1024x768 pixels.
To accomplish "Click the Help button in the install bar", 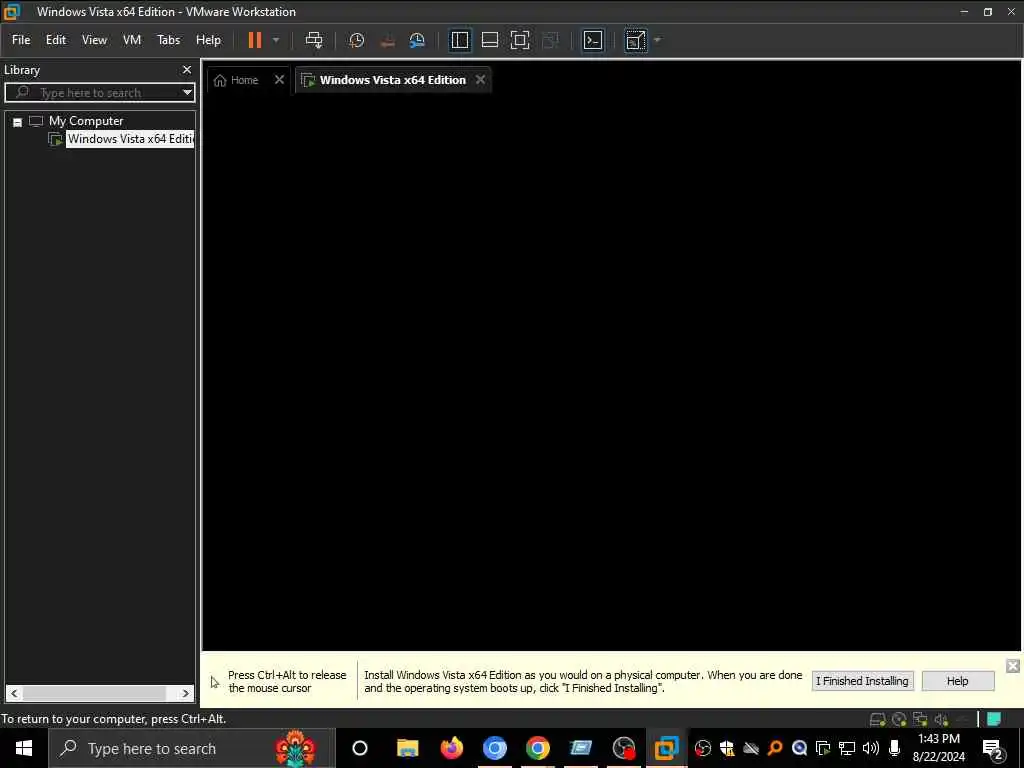I will [x=957, y=681].
